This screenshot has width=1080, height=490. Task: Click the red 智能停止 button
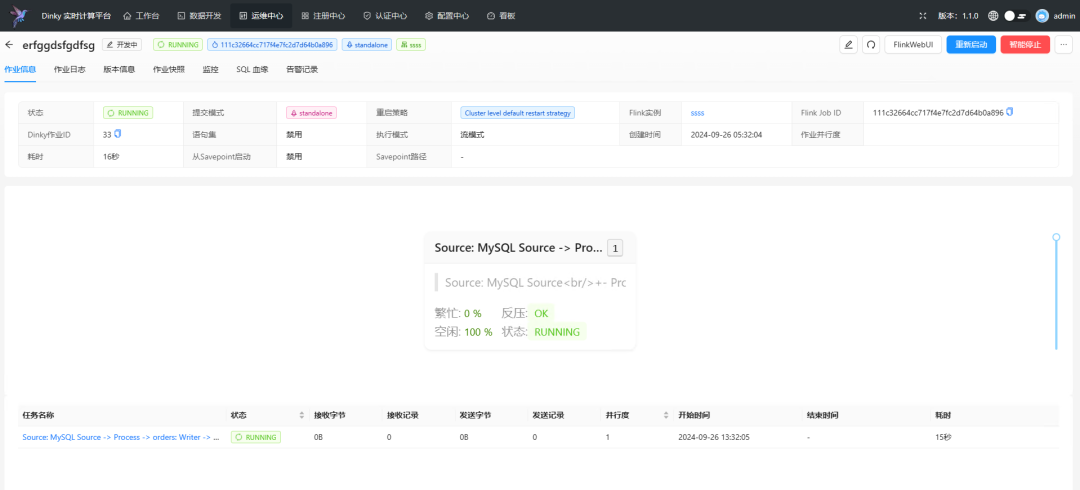(x=1026, y=45)
